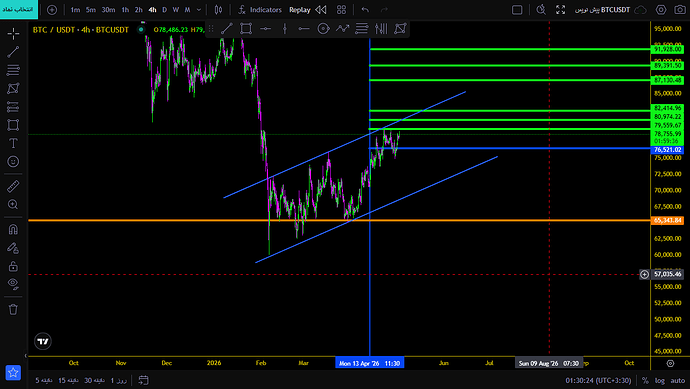Click the cloud save icon
Viewport: 690px width, 389px height.
pos(641,10)
